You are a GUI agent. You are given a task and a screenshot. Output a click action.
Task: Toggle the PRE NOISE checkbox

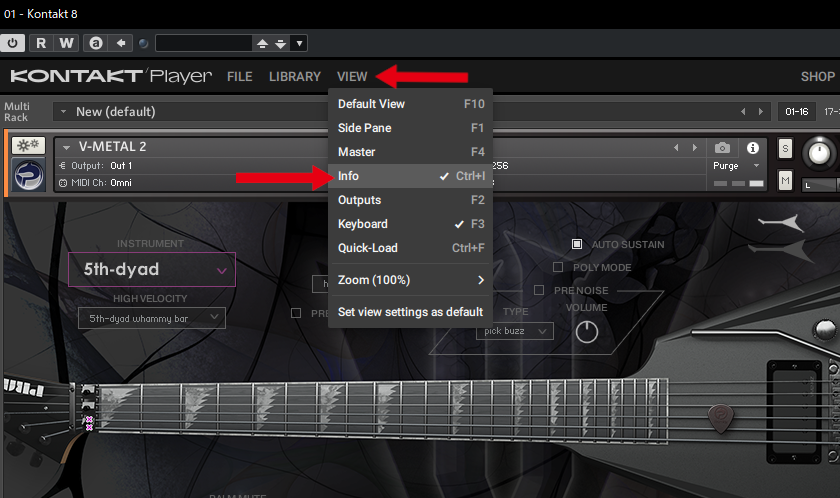tap(539, 290)
